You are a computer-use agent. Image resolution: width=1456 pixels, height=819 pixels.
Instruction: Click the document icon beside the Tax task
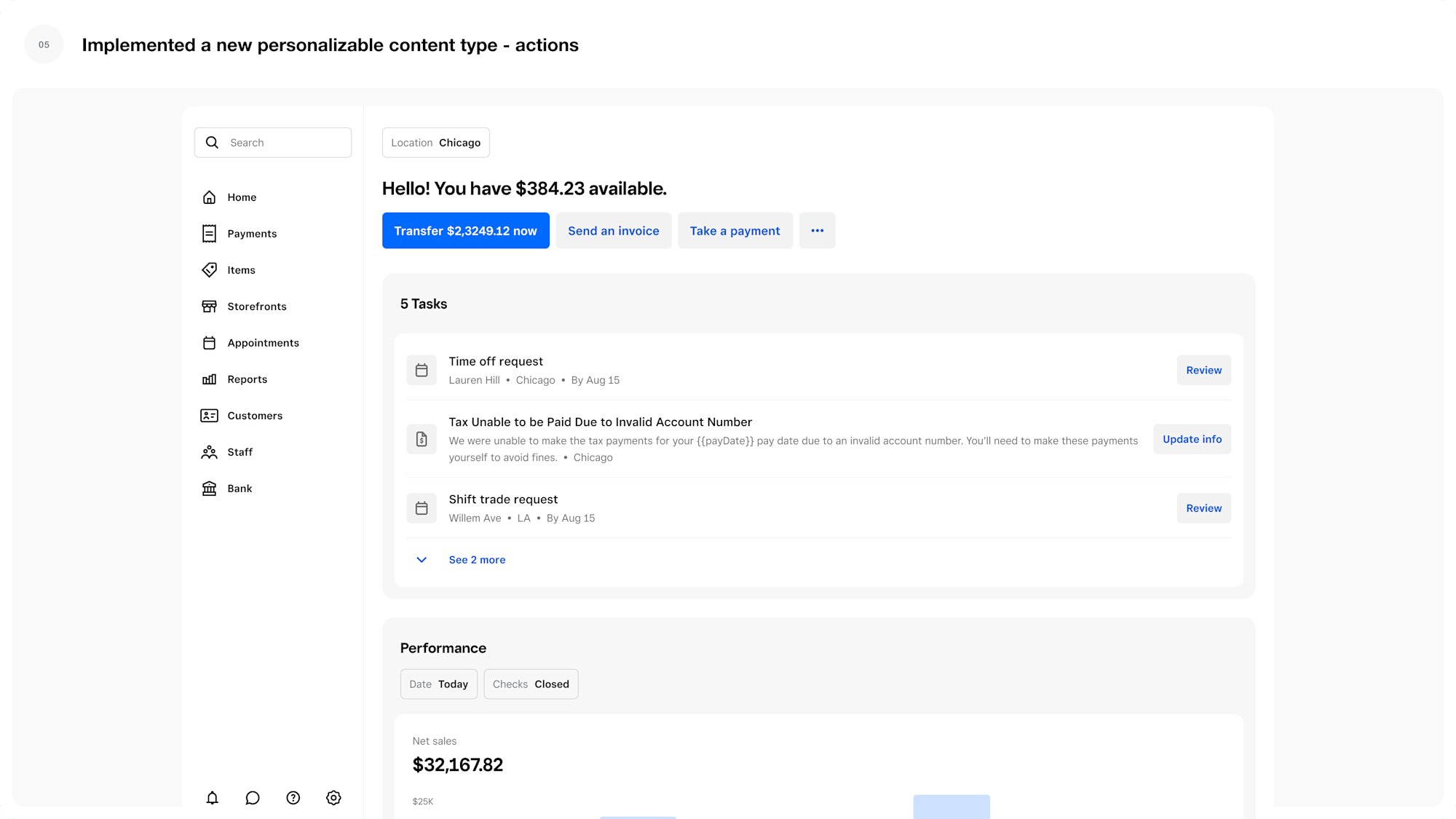pyautogui.click(x=422, y=439)
